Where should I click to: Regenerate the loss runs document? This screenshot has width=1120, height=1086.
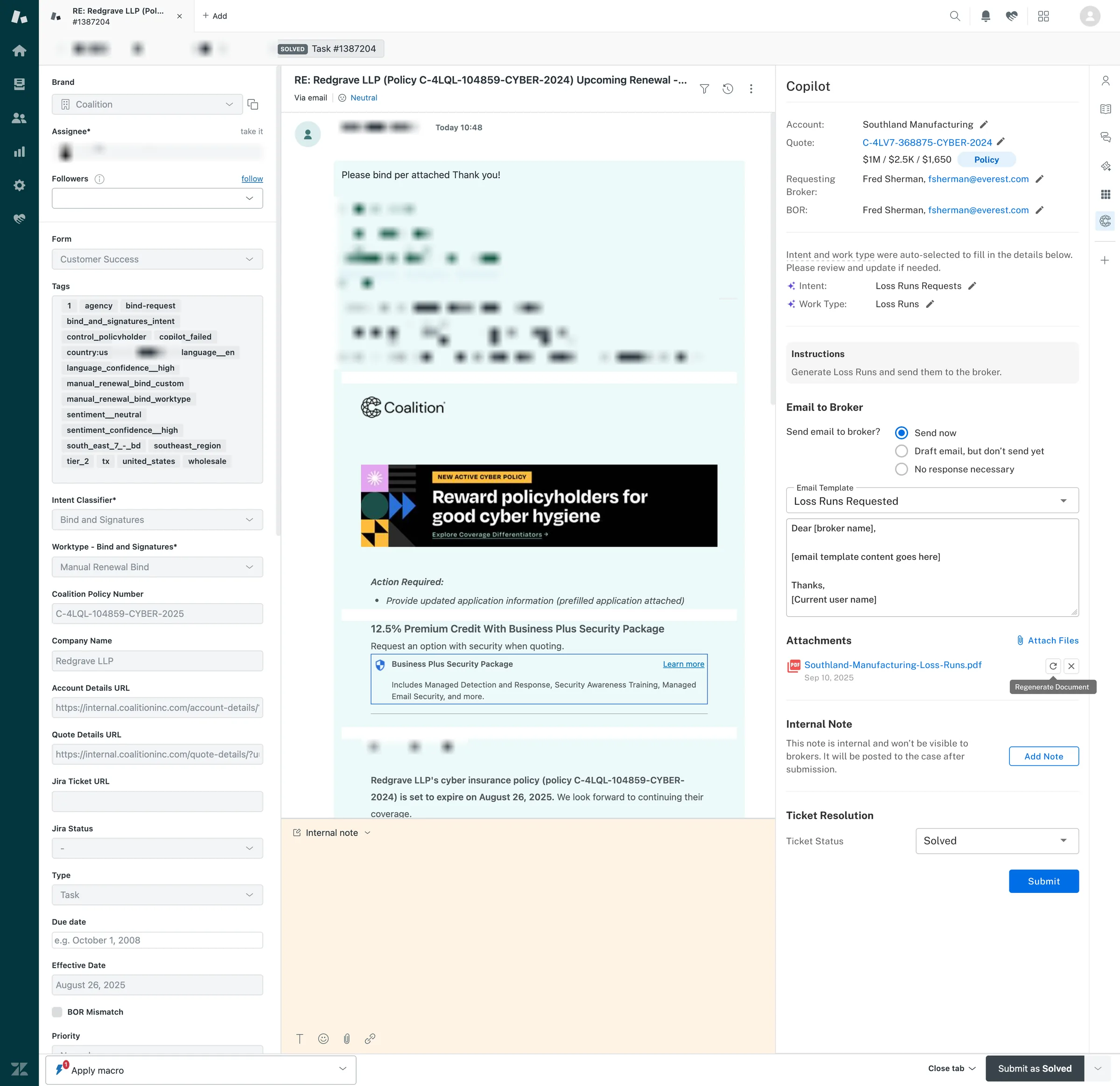coord(1053,666)
